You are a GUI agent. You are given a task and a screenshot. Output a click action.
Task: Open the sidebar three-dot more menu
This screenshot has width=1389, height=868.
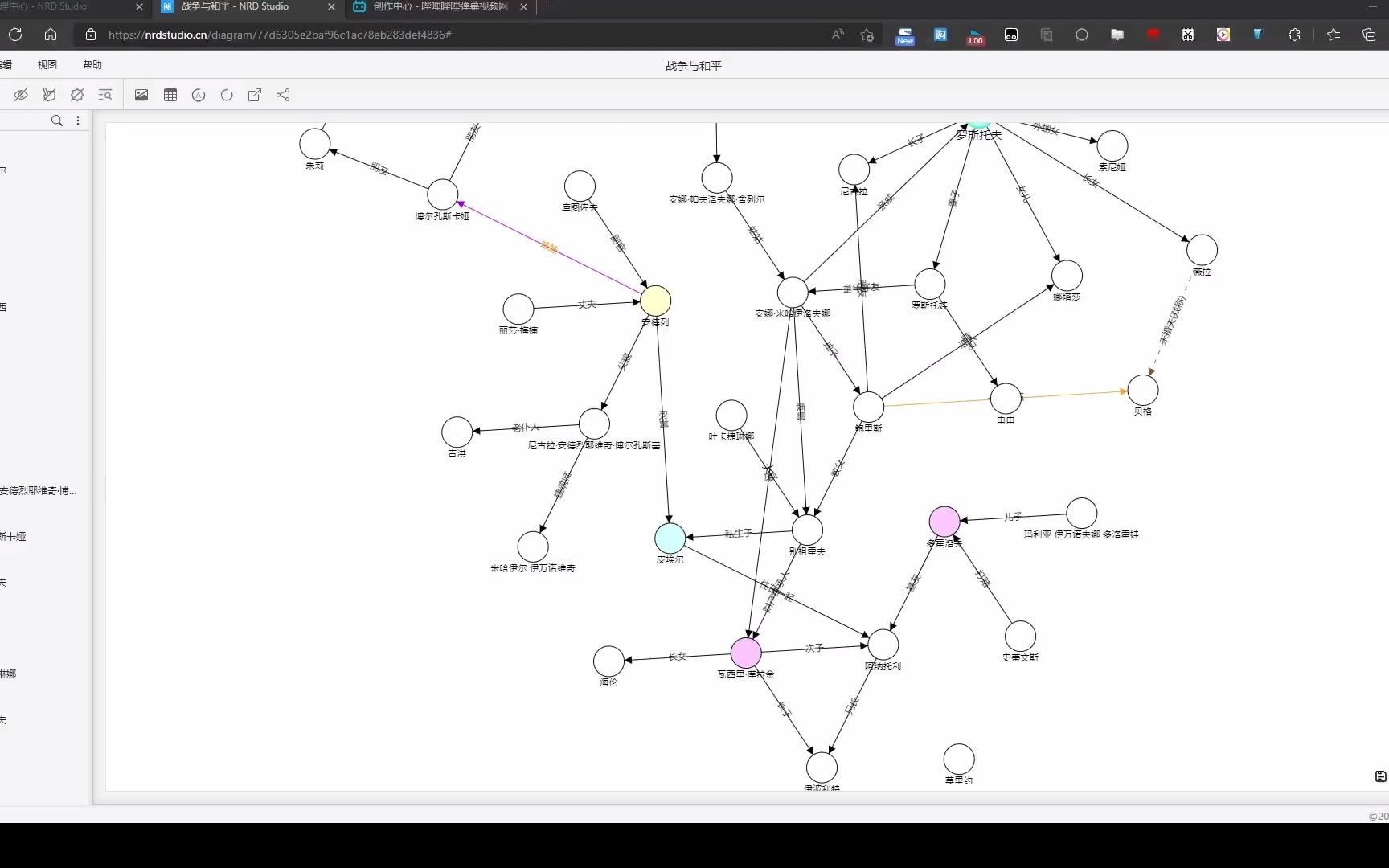(x=78, y=121)
